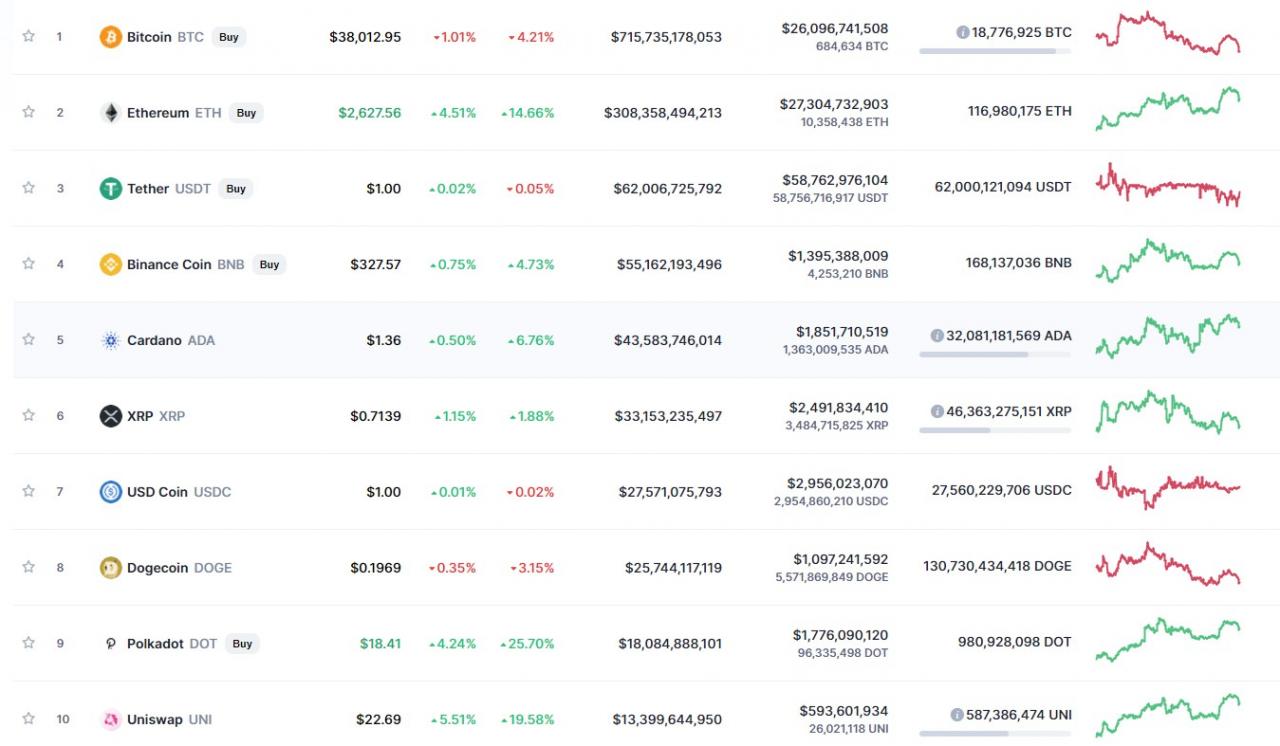Click the Uniswap unicorn logo icon
The image size is (1280, 746).
(110, 720)
